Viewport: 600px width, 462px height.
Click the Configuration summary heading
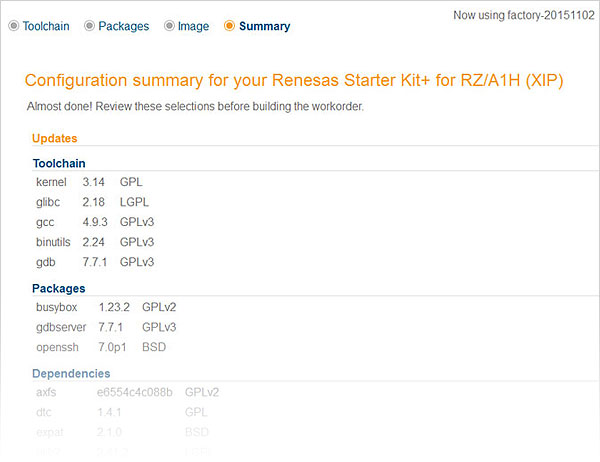tap(294, 80)
